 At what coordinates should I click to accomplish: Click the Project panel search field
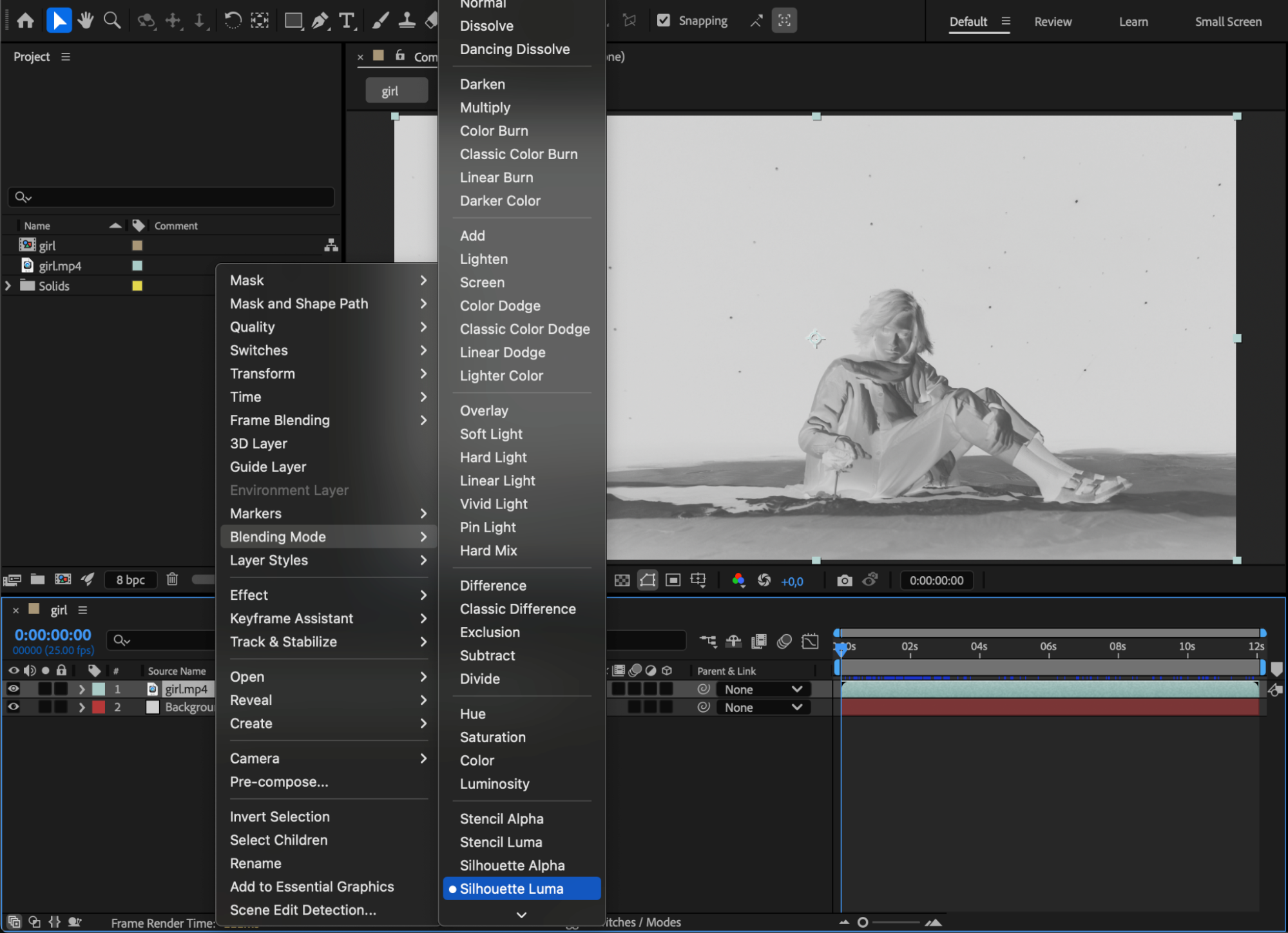[x=171, y=197]
